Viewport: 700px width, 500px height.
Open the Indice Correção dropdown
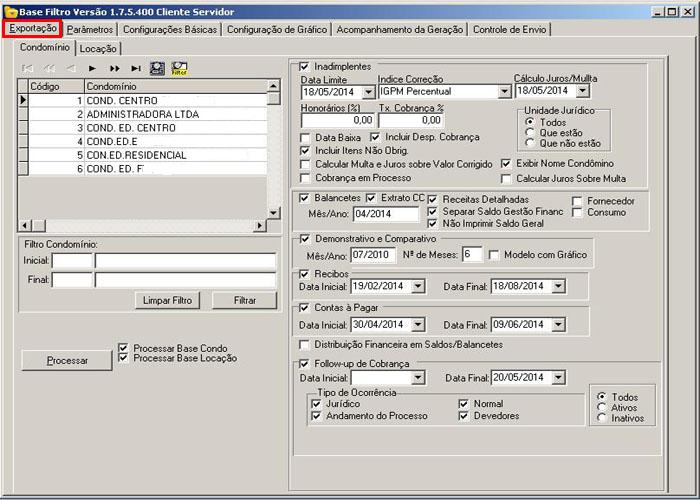pyautogui.click(x=503, y=92)
